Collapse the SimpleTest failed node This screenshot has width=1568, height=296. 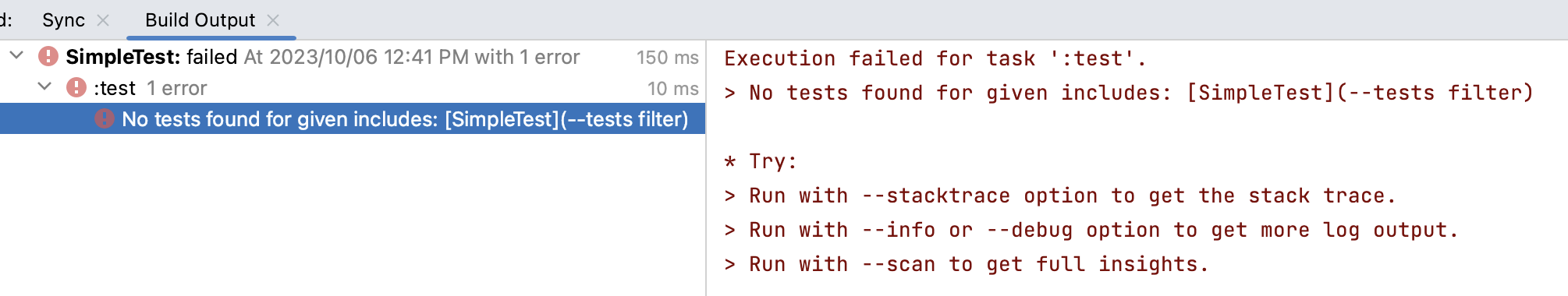[x=16, y=56]
